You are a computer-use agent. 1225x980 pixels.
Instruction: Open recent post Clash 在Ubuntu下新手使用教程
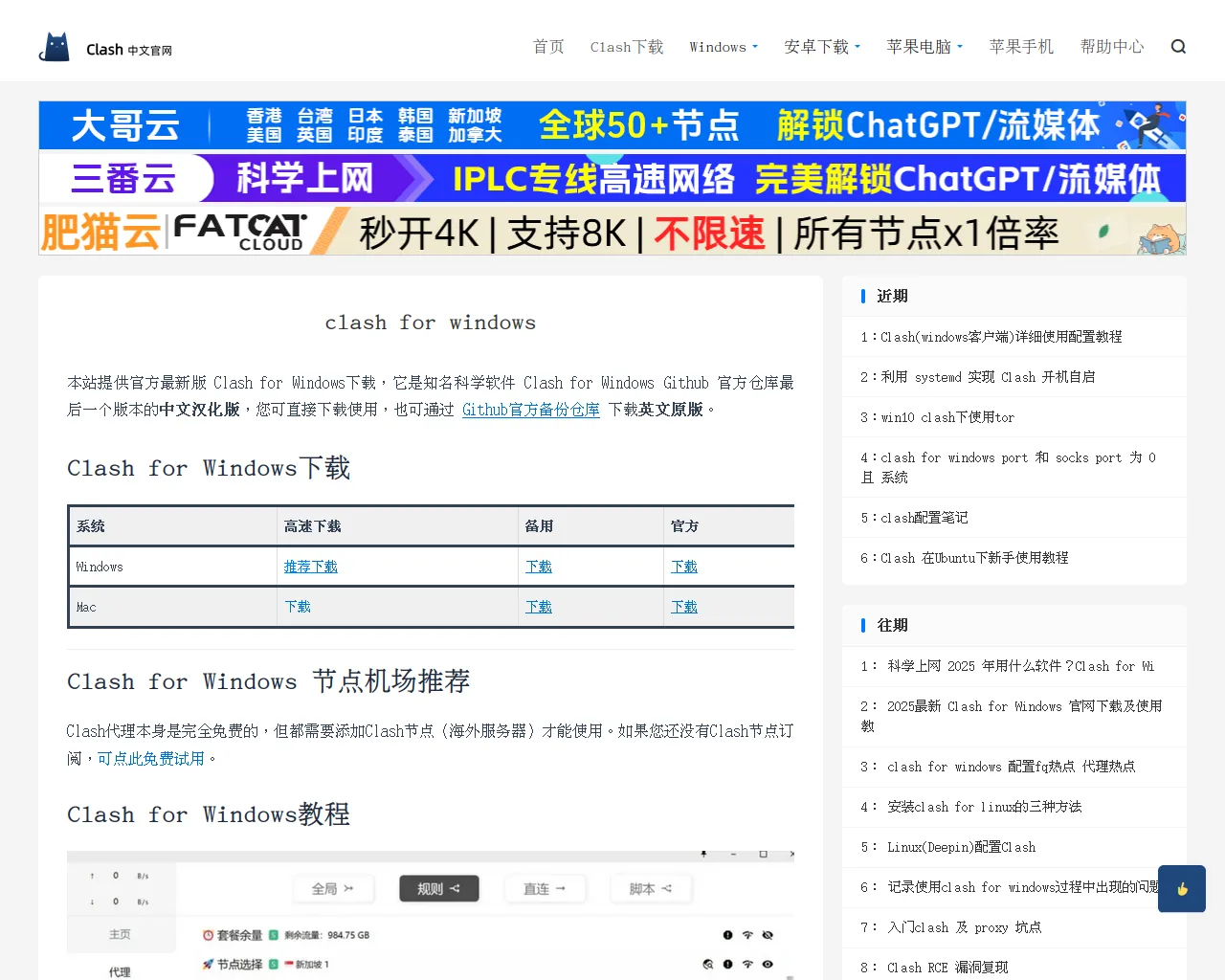pyautogui.click(x=974, y=558)
